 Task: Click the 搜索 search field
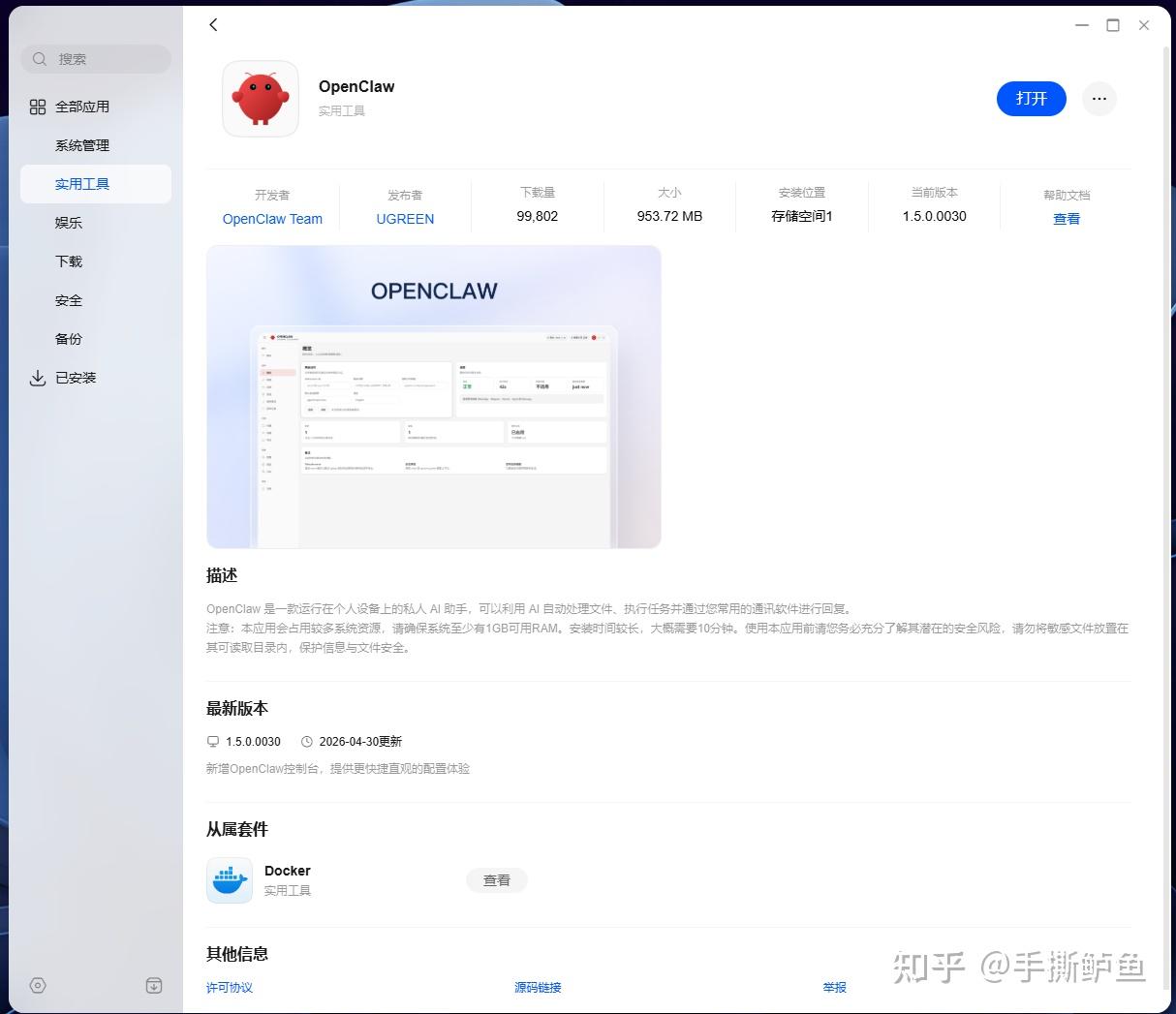pos(96,59)
